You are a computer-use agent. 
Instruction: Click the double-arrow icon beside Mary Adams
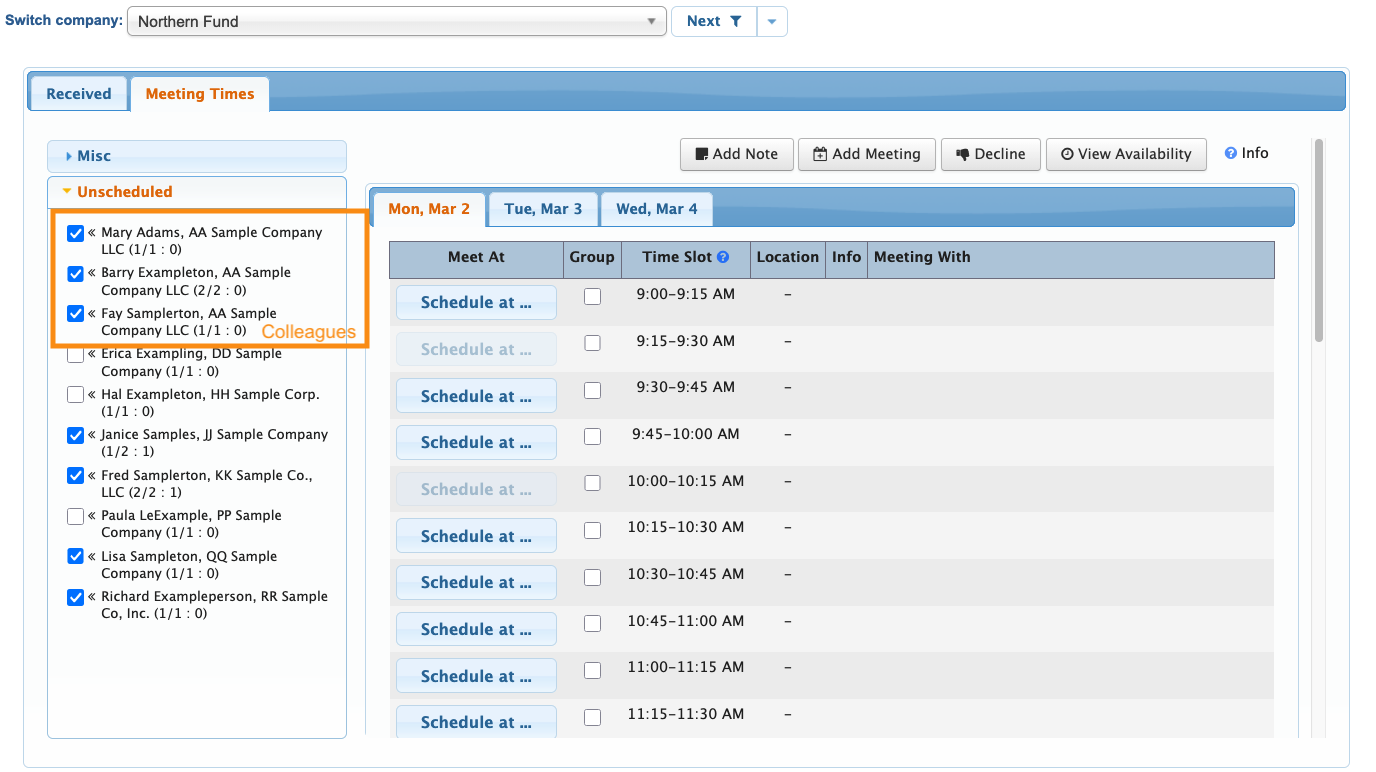(92, 232)
